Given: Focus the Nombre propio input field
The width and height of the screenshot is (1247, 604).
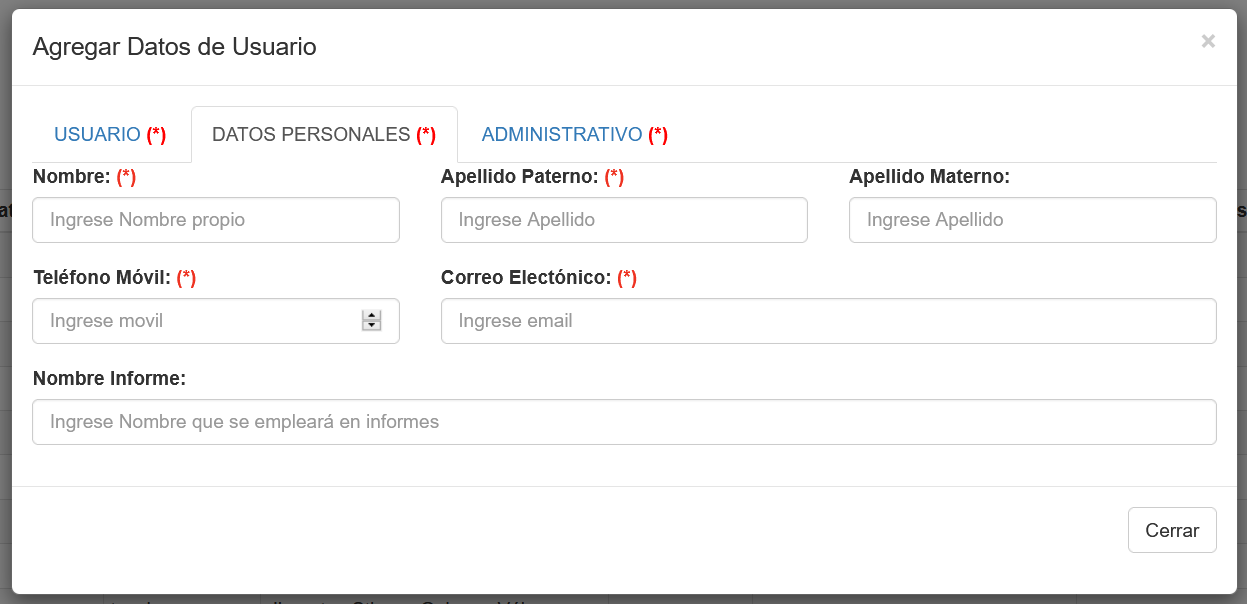Looking at the screenshot, I should [x=216, y=220].
